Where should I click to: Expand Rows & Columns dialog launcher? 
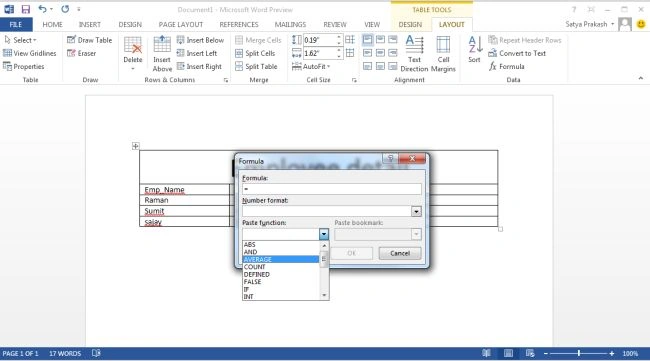pos(226,80)
